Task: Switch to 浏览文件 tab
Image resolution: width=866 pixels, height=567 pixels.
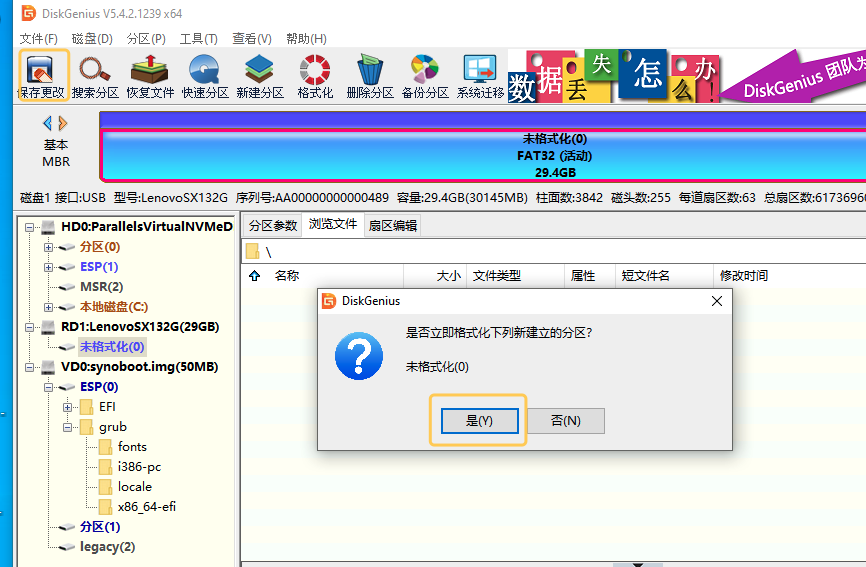Action: pos(333,224)
